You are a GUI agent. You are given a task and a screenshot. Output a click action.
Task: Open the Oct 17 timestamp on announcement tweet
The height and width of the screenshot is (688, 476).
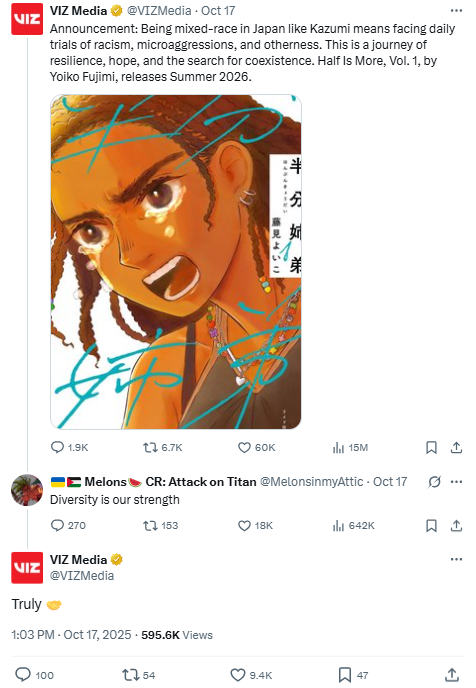(218, 11)
